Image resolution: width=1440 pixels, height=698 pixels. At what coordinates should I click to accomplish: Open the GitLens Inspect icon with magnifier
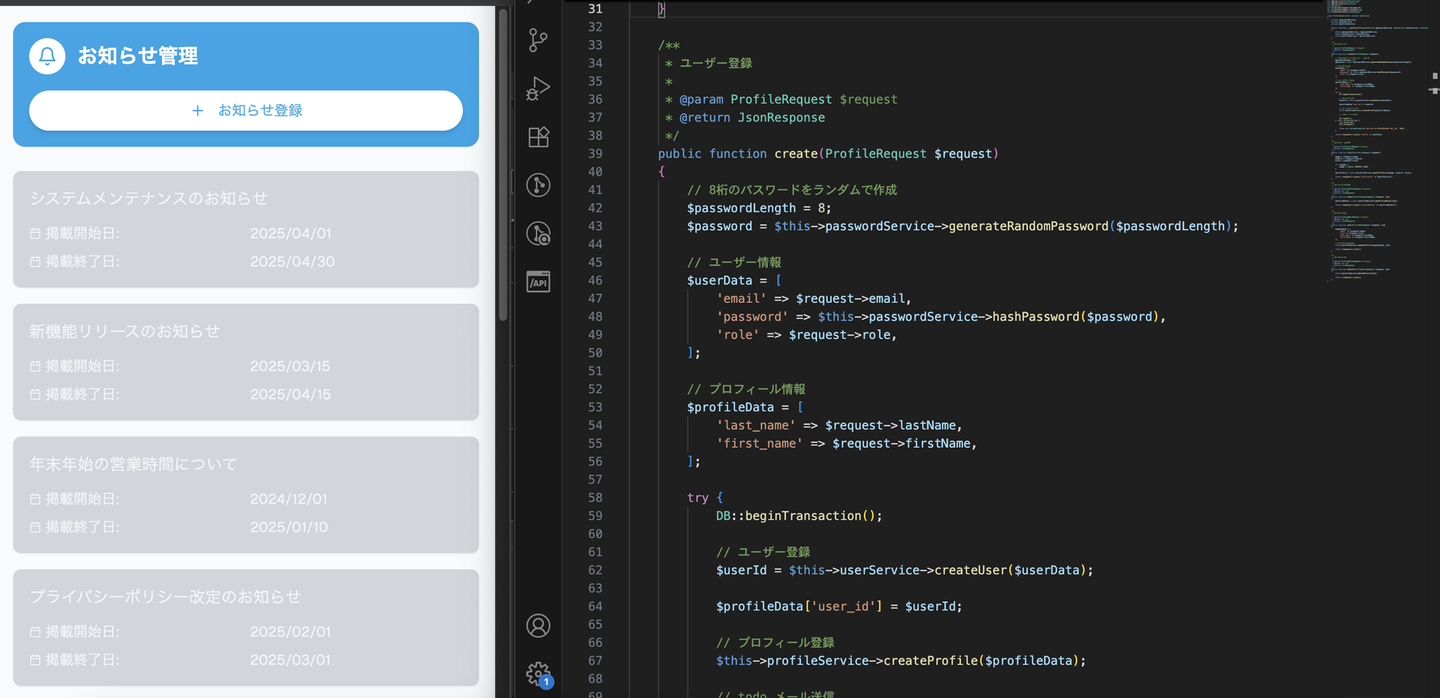[x=538, y=234]
